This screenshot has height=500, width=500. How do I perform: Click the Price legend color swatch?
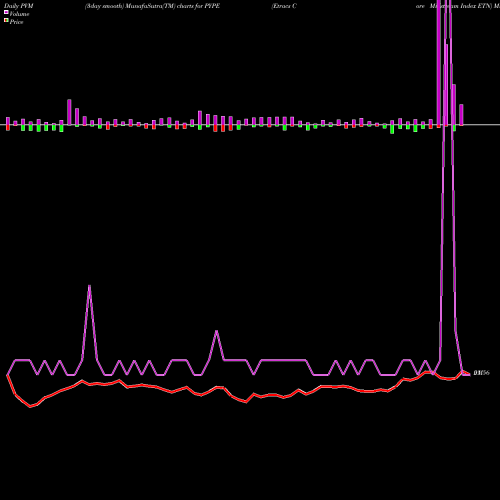pos(6,21)
